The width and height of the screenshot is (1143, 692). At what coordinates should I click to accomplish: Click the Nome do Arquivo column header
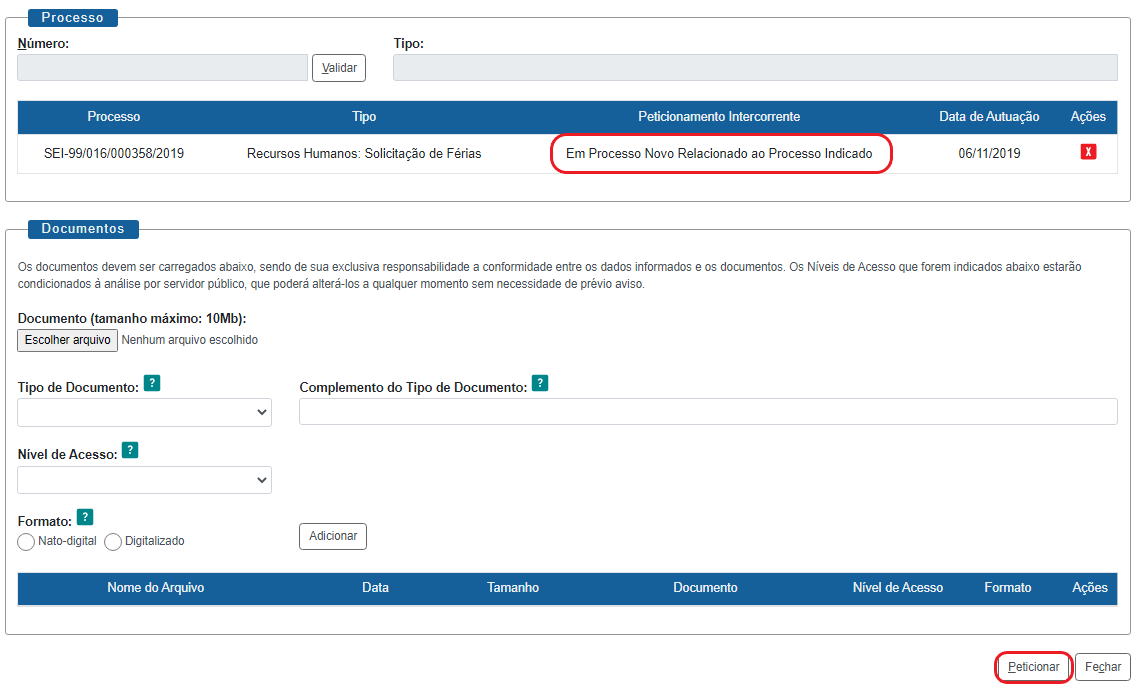coord(155,588)
